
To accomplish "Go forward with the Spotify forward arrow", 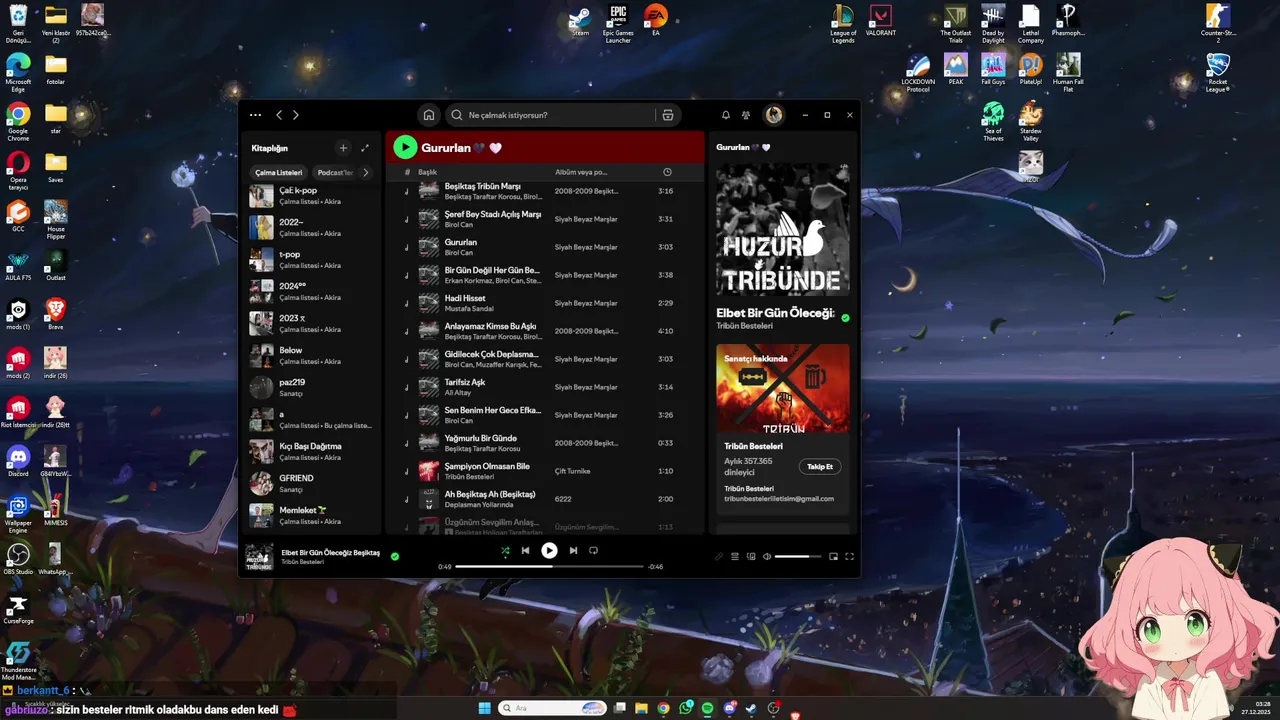I will (x=296, y=115).
